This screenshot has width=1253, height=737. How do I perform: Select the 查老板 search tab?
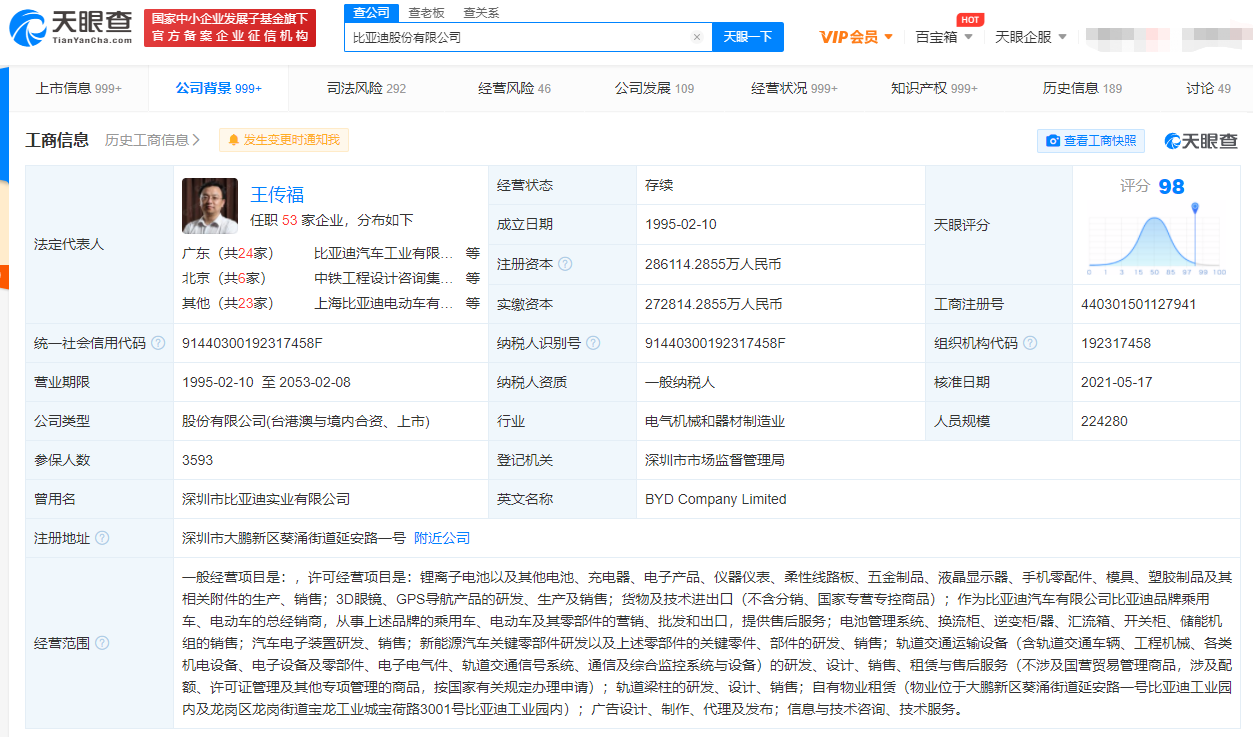click(x=428, y=13)
